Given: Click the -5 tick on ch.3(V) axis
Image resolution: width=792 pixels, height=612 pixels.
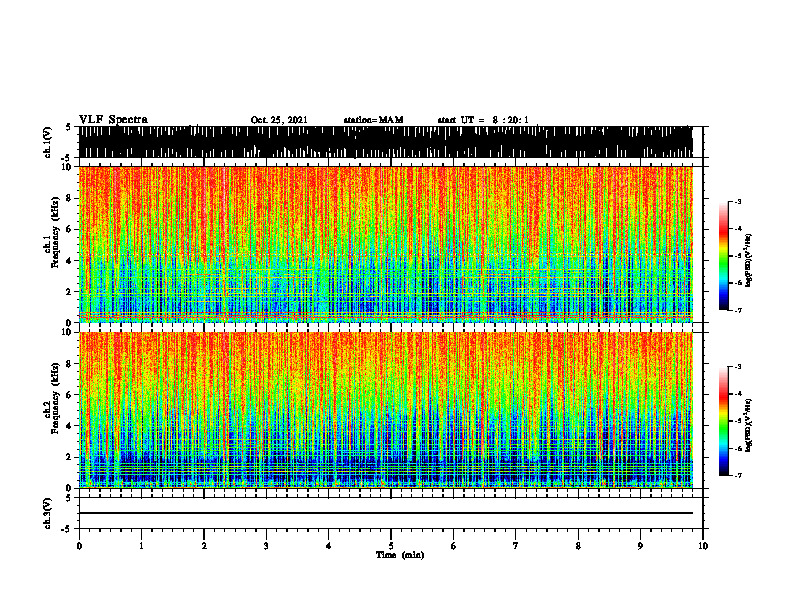Looking at the screenshot, I should click(68, 529).
